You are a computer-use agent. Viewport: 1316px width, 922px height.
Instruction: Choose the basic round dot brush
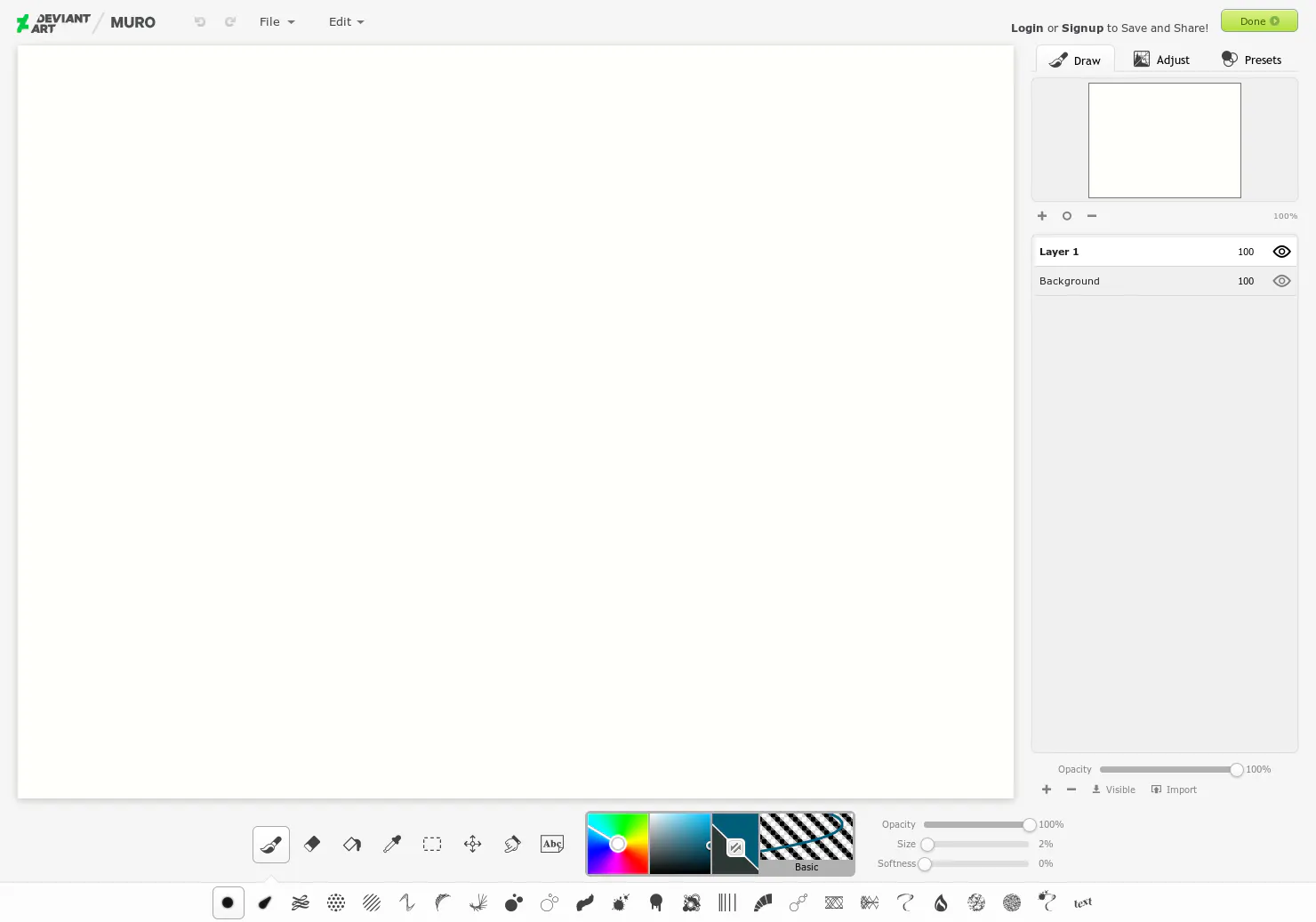click(x=229, y=902)
